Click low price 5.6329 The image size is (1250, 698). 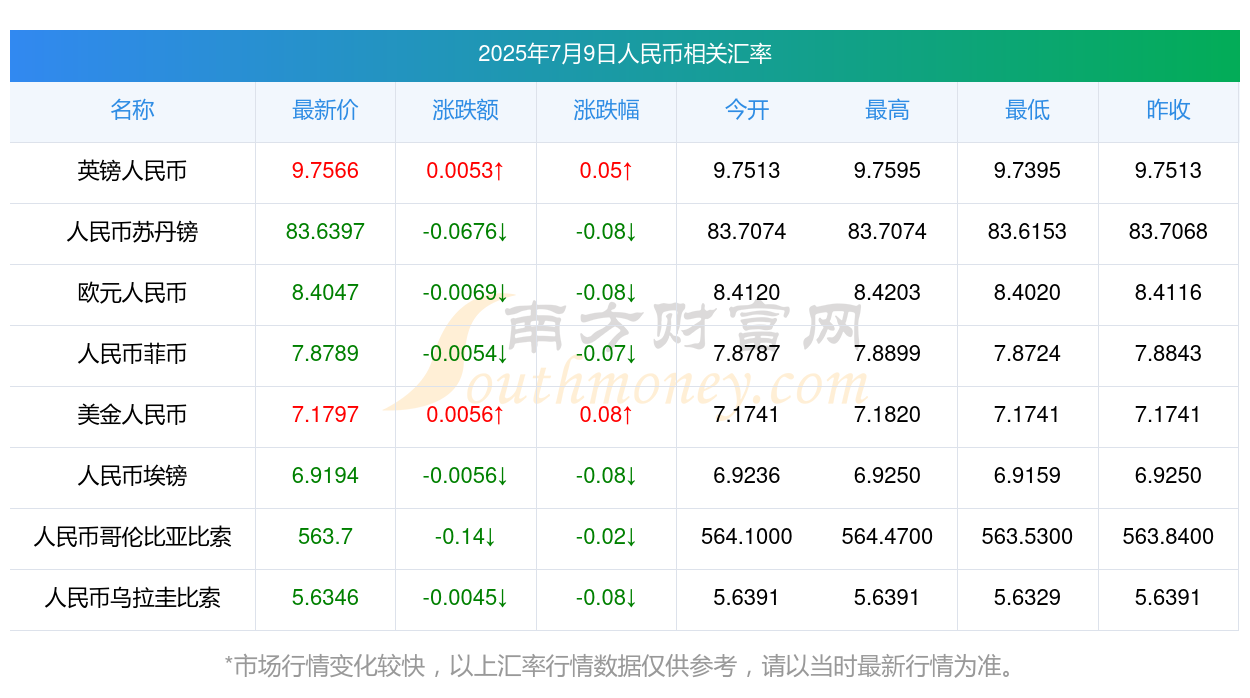pyautogui.click(x=1028, y=598)
